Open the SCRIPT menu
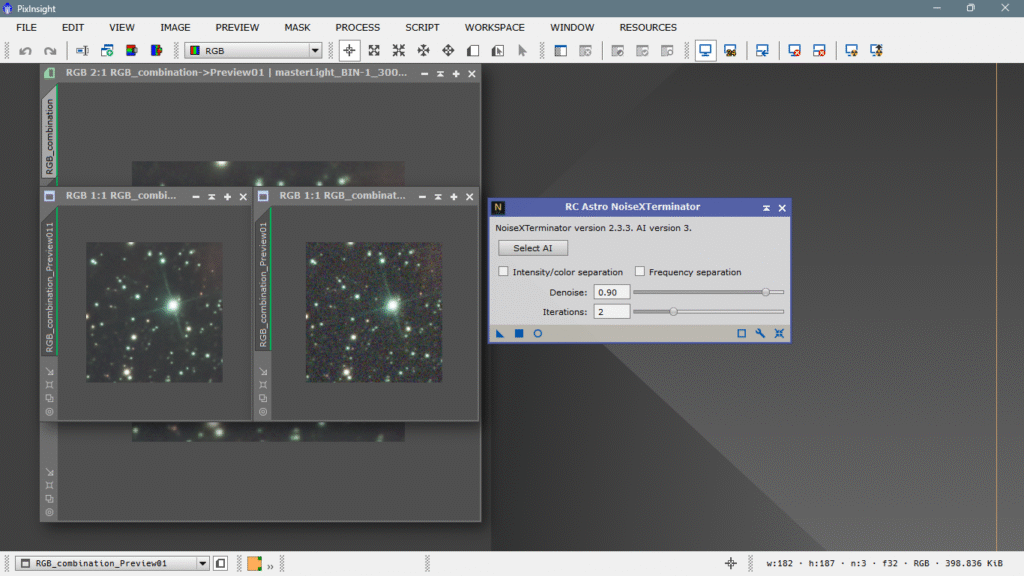 (422, 27)
